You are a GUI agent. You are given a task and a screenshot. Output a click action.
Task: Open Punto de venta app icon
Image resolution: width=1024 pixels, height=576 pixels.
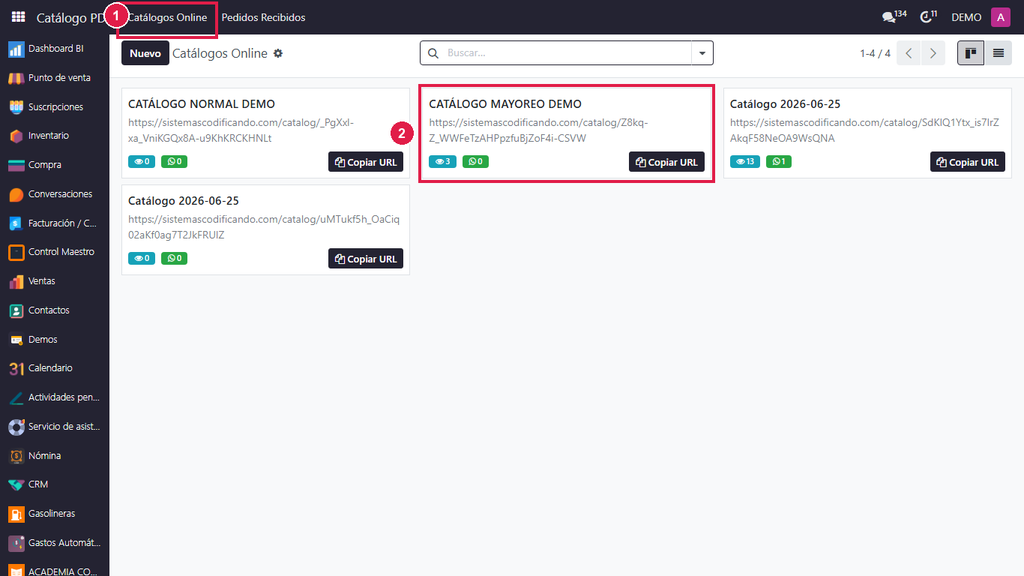(x=16, y=78)
